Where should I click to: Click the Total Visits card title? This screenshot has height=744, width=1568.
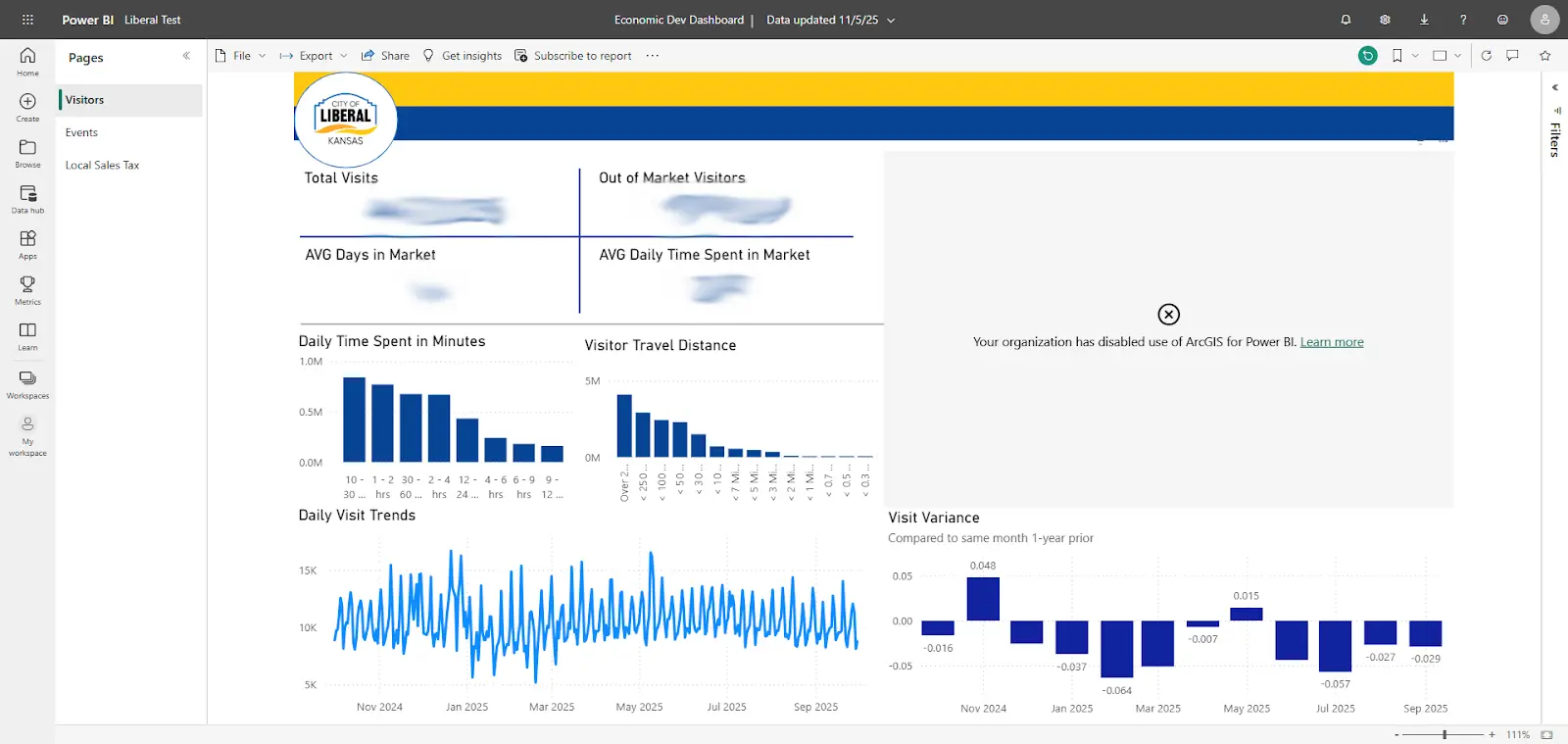point(341,177)
